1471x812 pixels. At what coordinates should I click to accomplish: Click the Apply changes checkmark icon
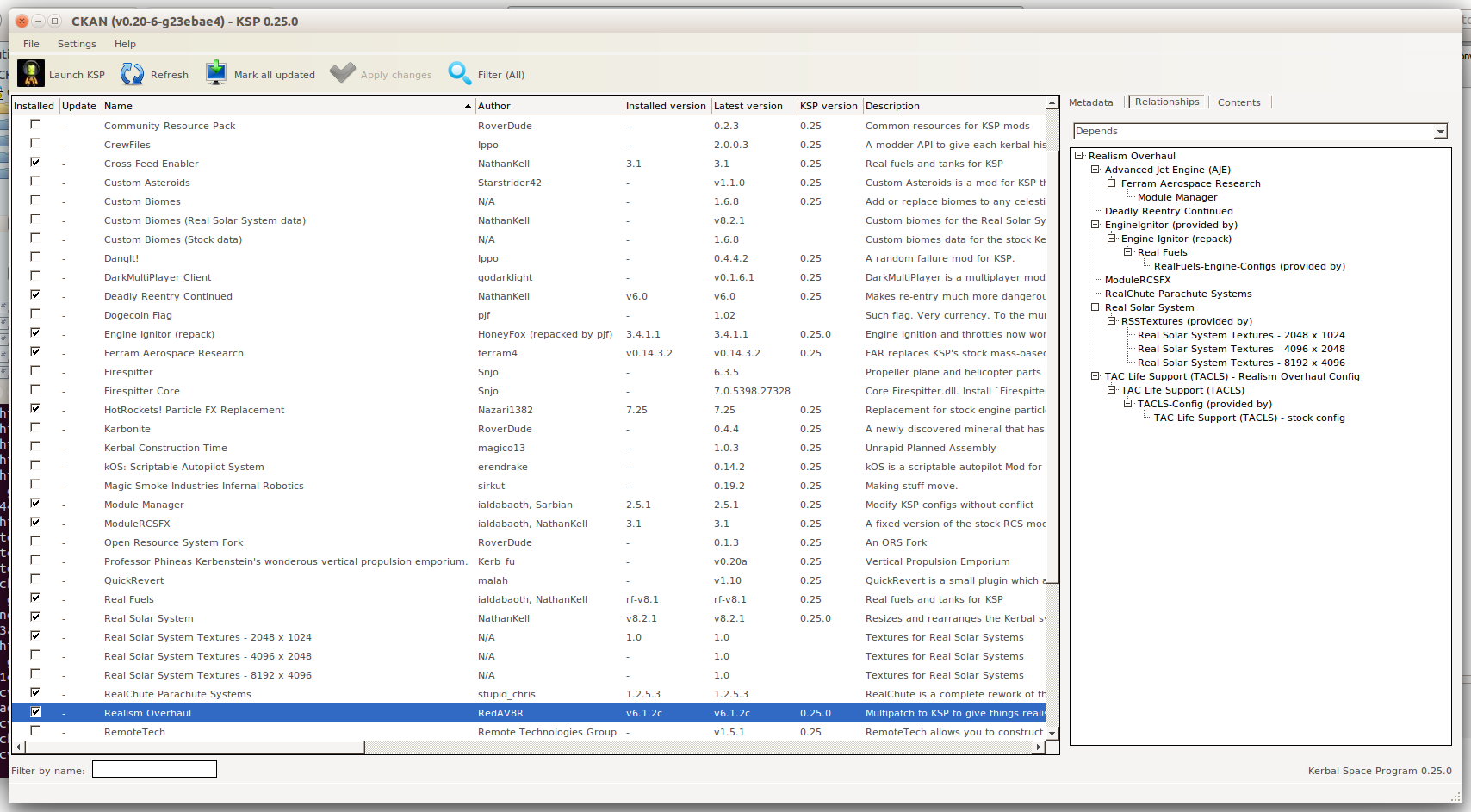pyautogui.click(x=342, y=74)
